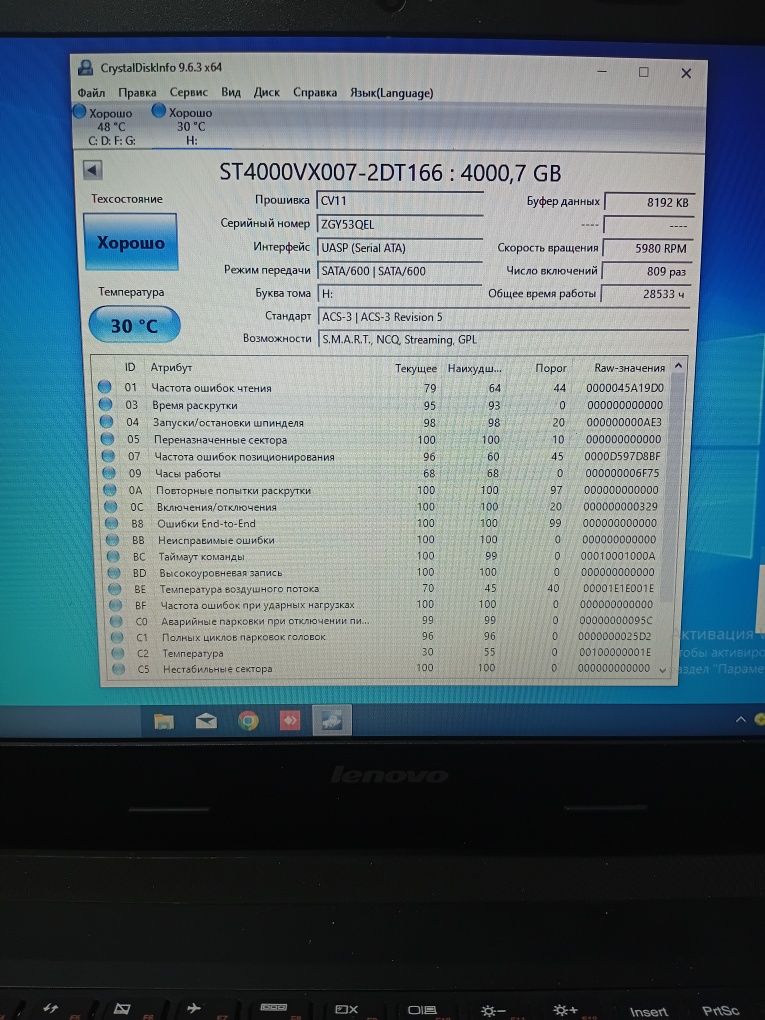Click the blue Хорошо health status button
This screenshot has width=765, height=1020.
coord(131,242)
